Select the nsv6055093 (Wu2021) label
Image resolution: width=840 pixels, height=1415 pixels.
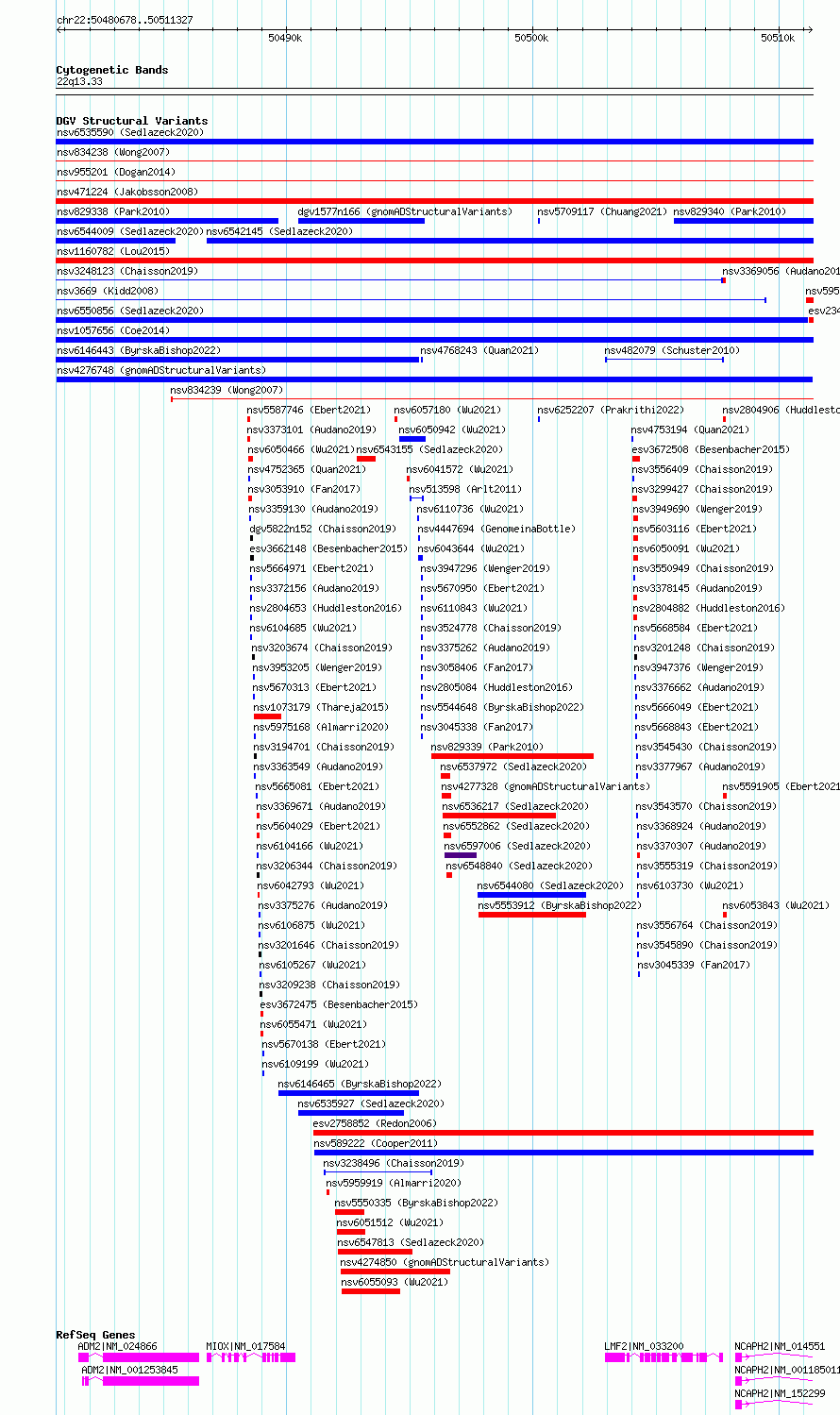coord(395,1282)
